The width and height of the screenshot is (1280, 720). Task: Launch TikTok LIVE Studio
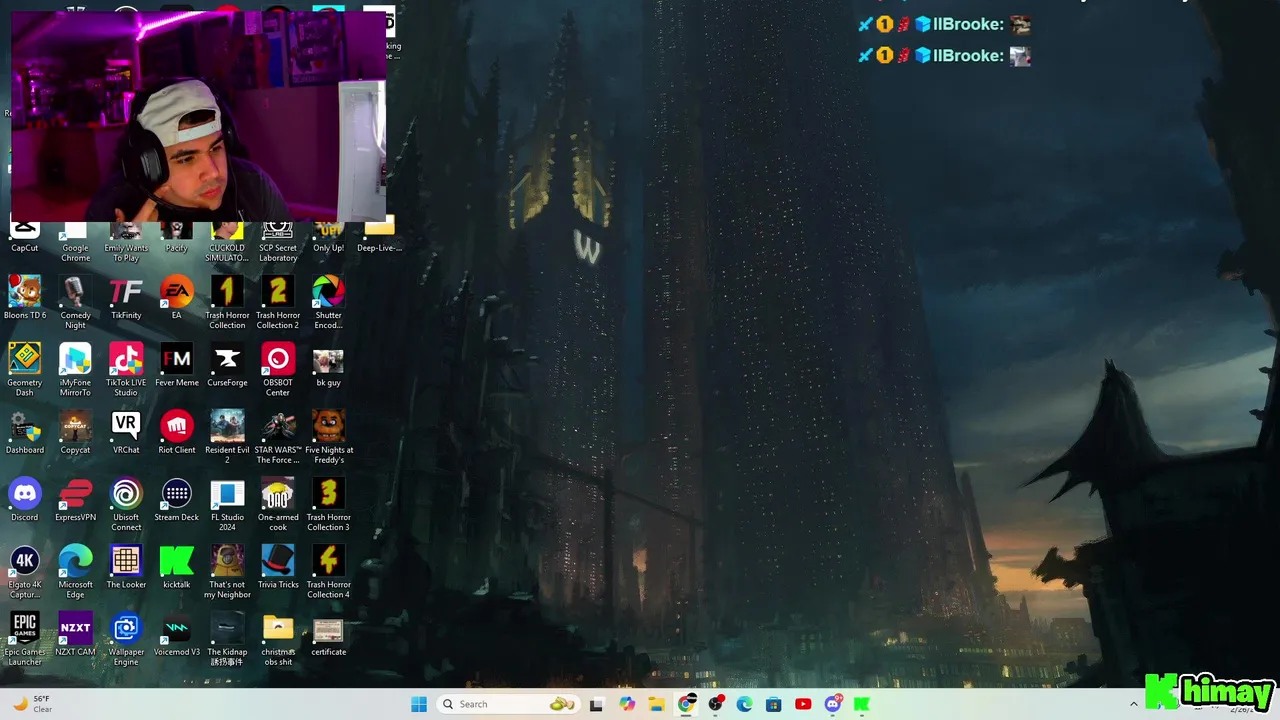126,370
